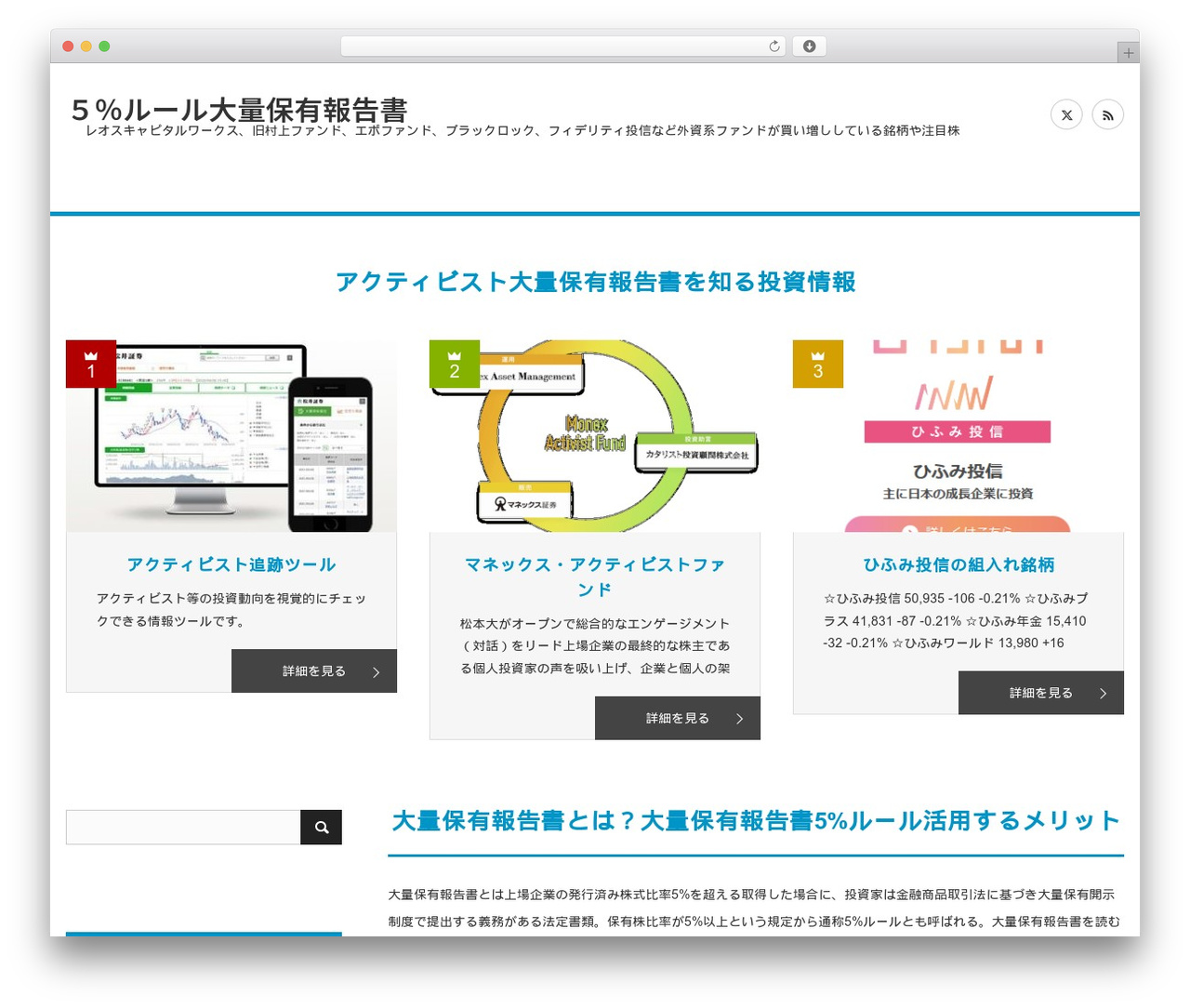1190x1008 pixels.
Task: Click the description starting 松本大がオープンで総合的な
Action: (595, 646)
